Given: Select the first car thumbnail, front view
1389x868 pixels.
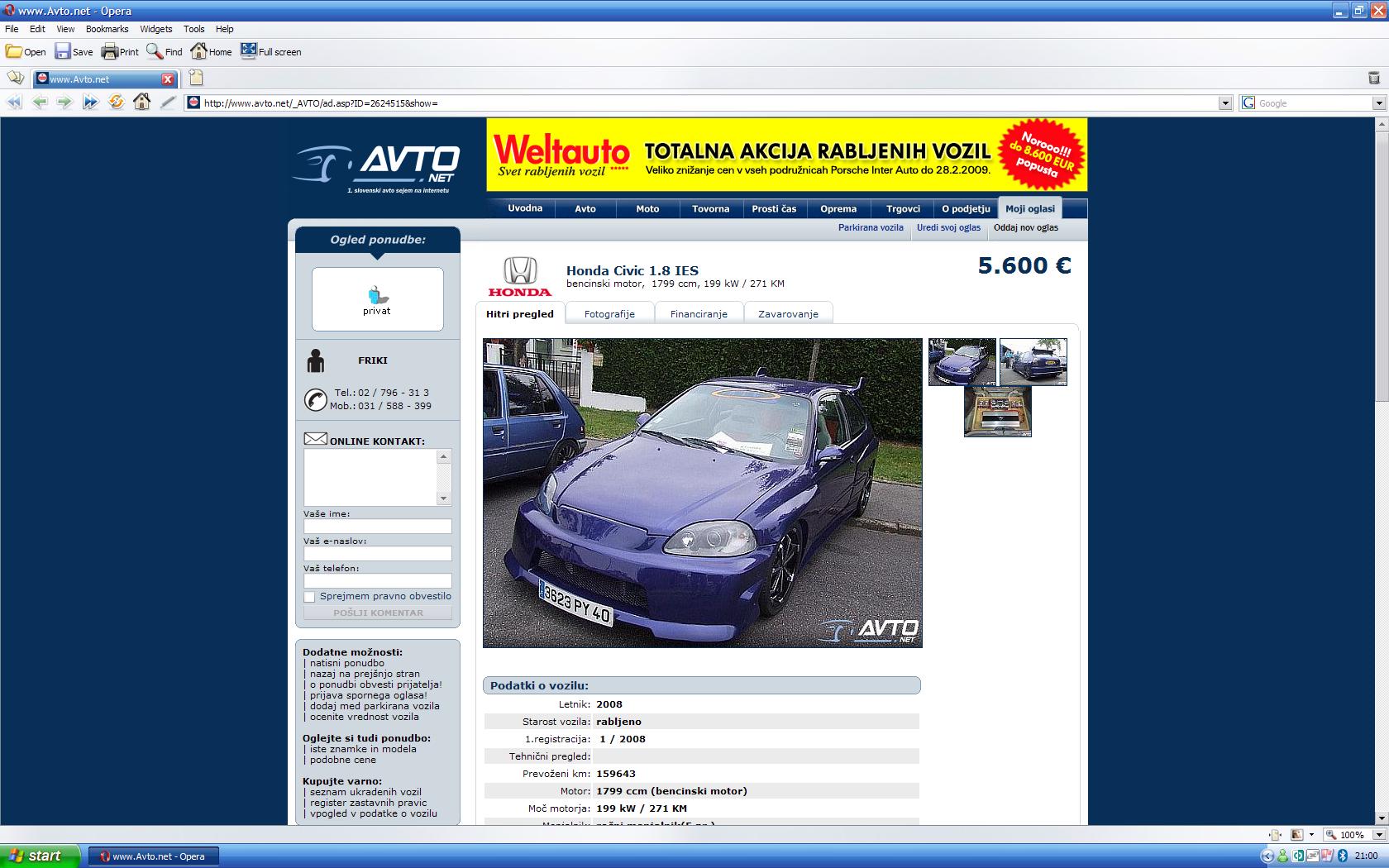Looking at the screenshot, I should pyautogui.click(x=962, y=362).
